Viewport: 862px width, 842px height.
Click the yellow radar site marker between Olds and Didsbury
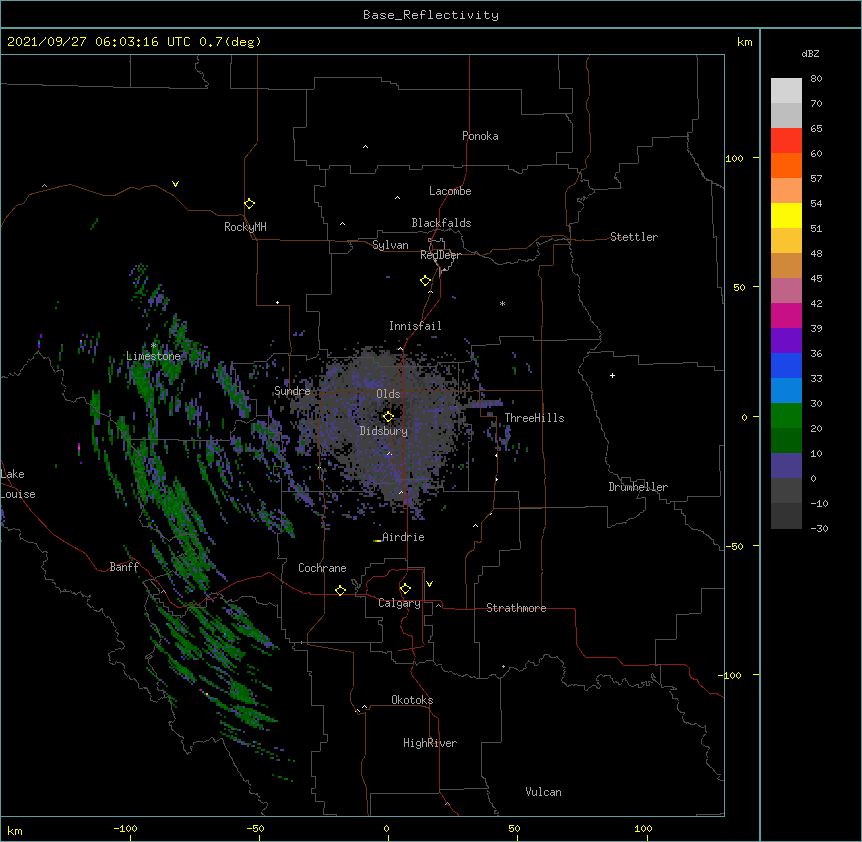(x=388, y=416)
